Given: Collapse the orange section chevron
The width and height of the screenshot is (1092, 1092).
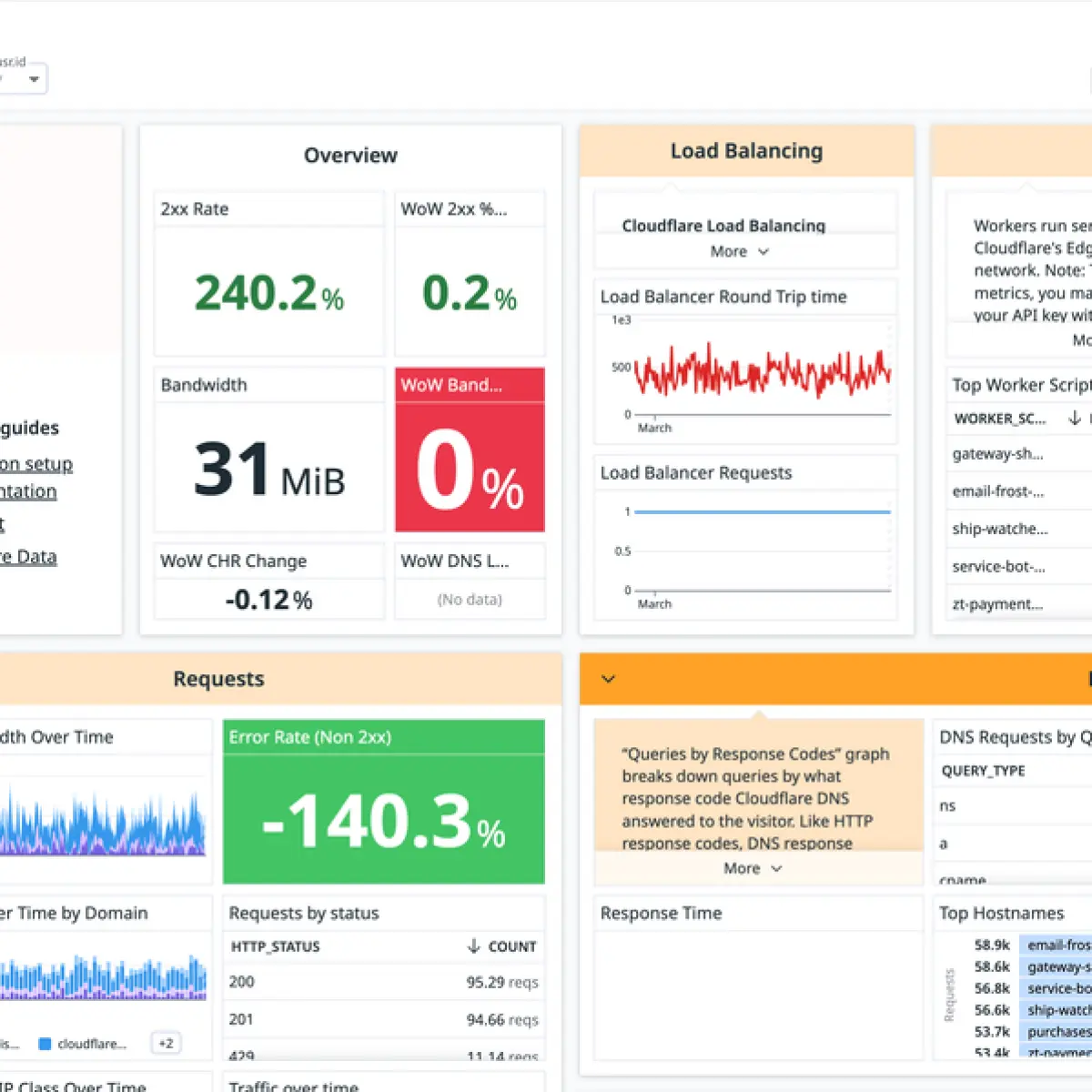Looking at the screenshot, I should [x=609, y=679].
